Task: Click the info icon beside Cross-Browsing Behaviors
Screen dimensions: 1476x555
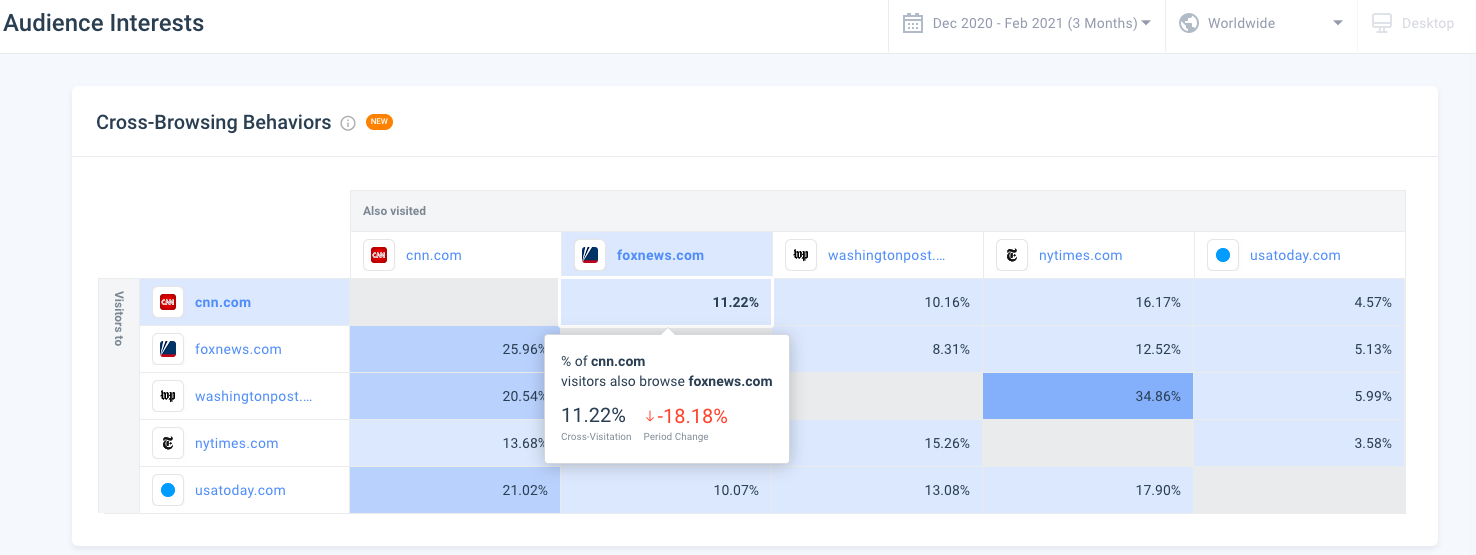Action: [x=348, y=123]
